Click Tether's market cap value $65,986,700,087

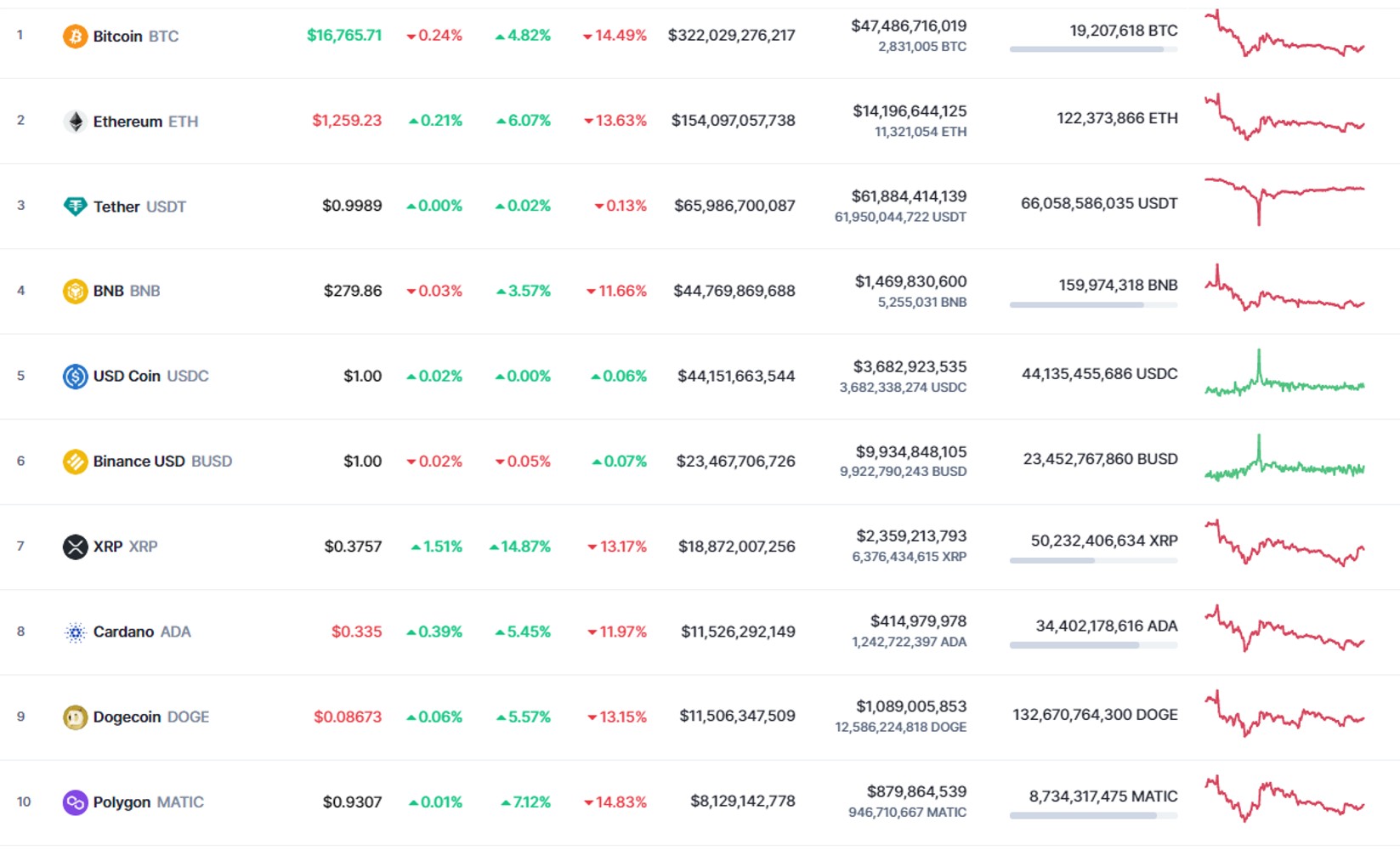734,206
